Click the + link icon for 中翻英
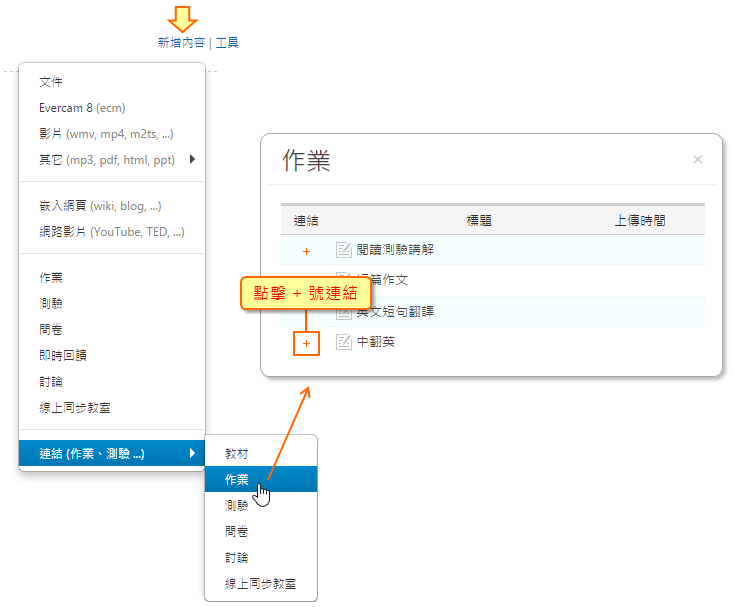The height and width of the screenshot is (607, 734). coord(306,343)
